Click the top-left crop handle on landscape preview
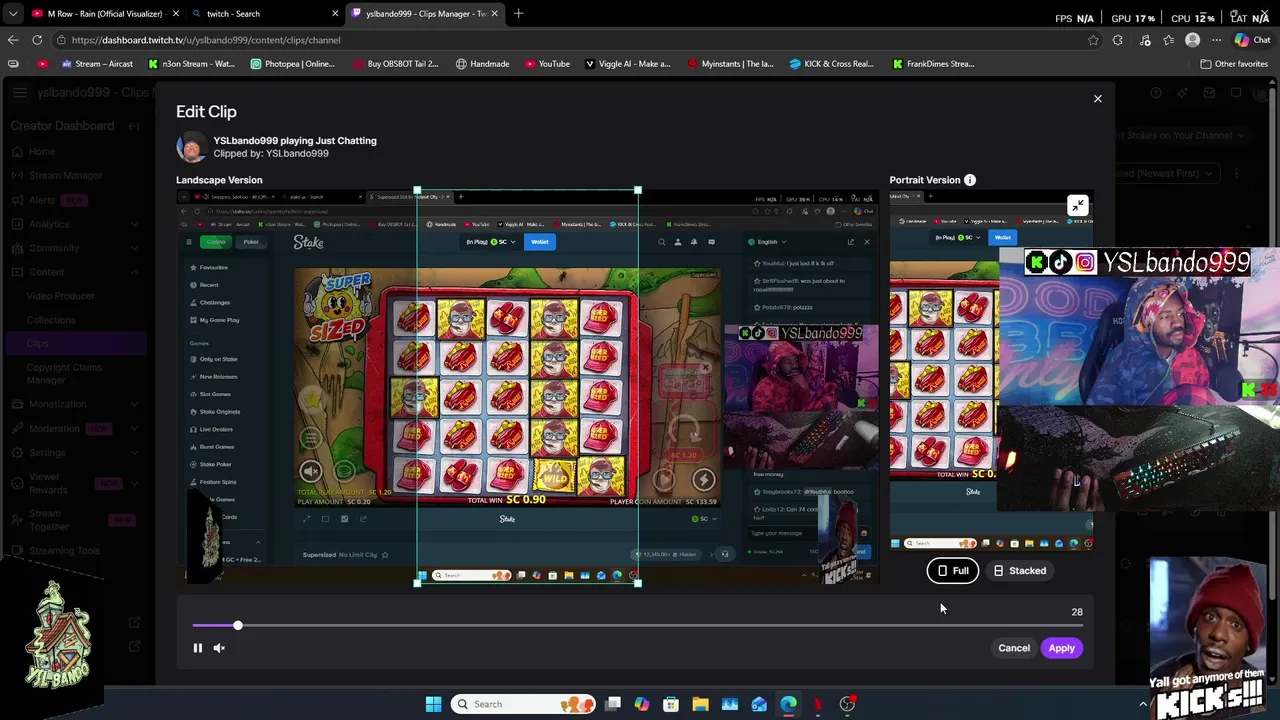Screen dimensions: 1280x720 (x=417, y=190)
